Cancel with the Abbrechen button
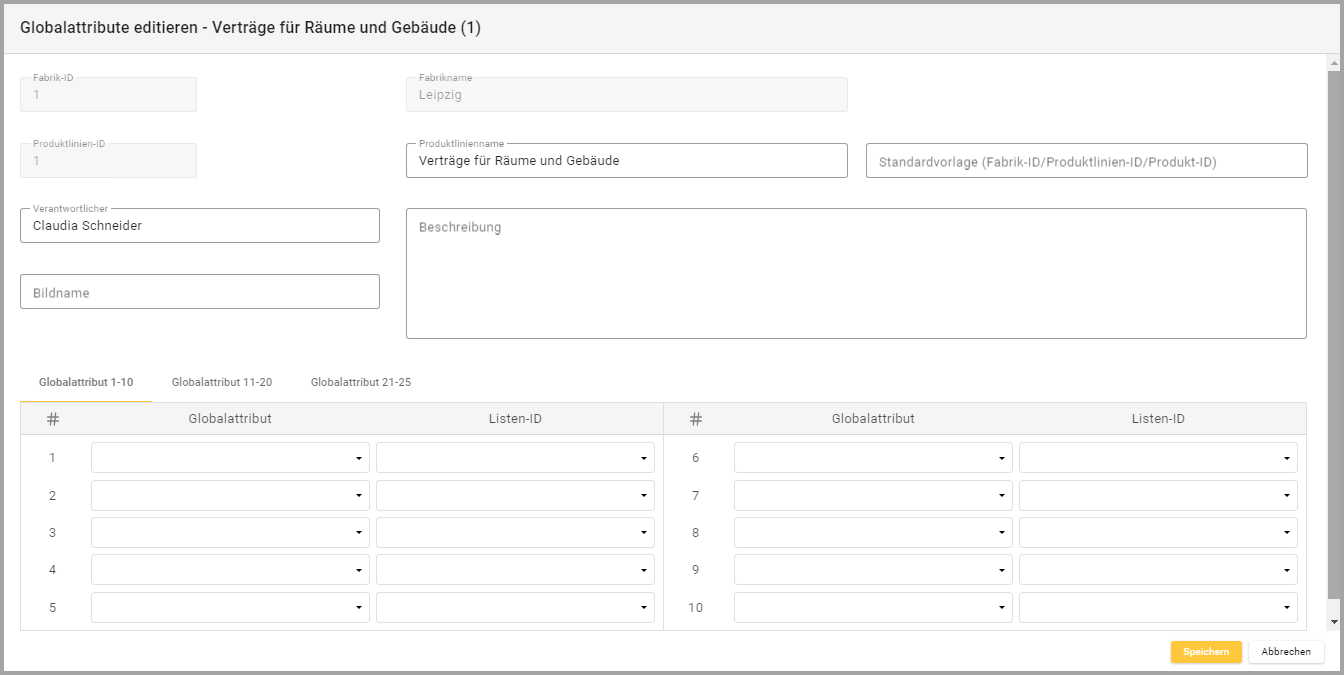The image size is (1344, 675). coord(1286,652)
